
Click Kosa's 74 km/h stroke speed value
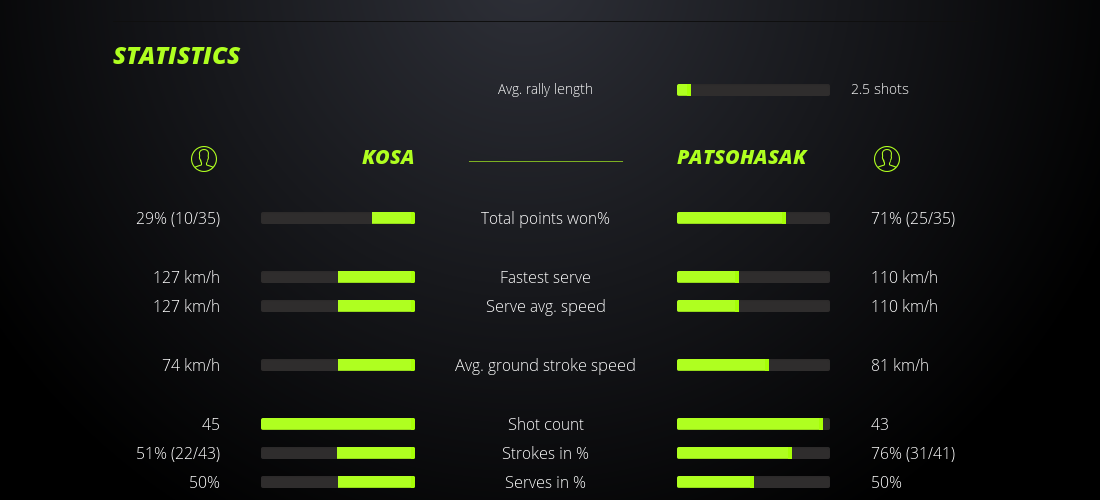[x=191, y=365]
